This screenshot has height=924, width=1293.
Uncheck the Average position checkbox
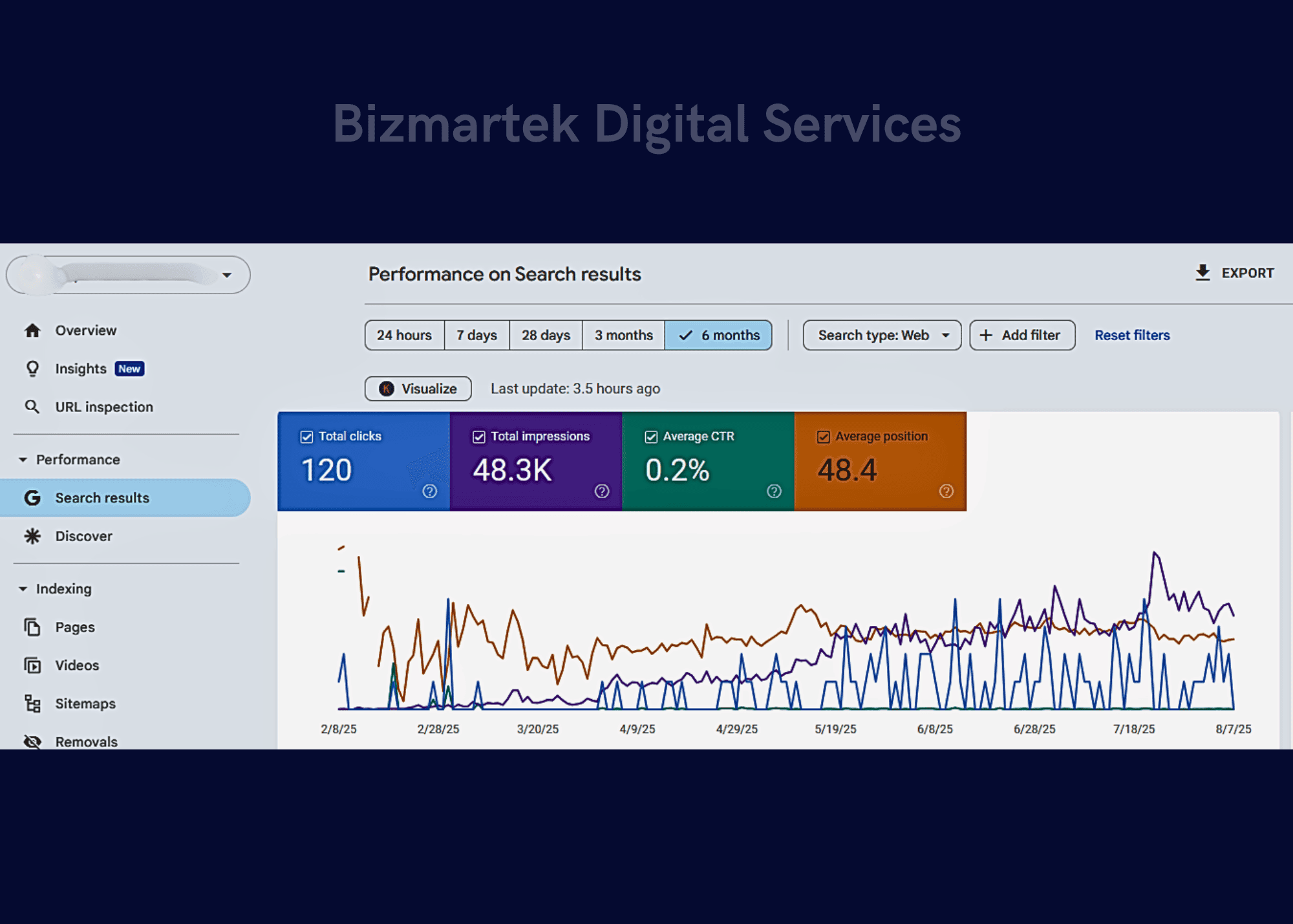pyautogui.click(x=824, y=437)
